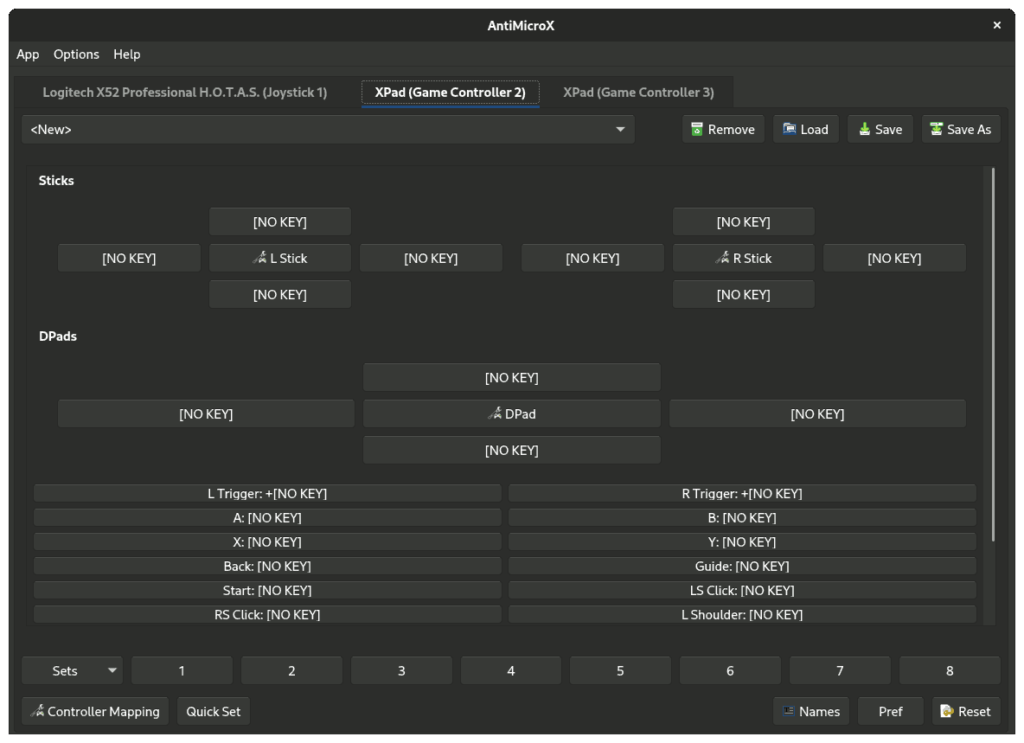The height and width of the screenshot is (743, 1024).
Task: Switch to XPad (Game Controller 3) tab
Action: (x=639, y=92)
